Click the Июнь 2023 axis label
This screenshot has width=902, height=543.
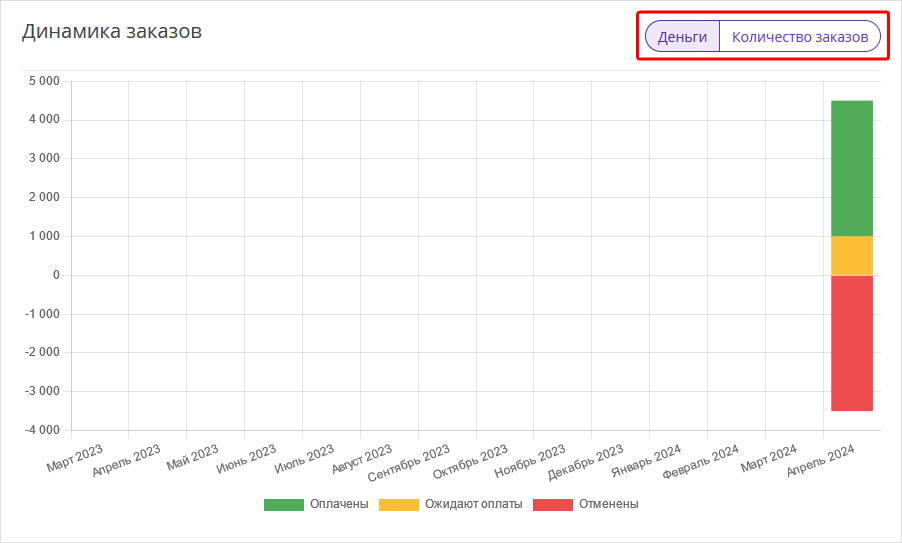coord(246,459)
